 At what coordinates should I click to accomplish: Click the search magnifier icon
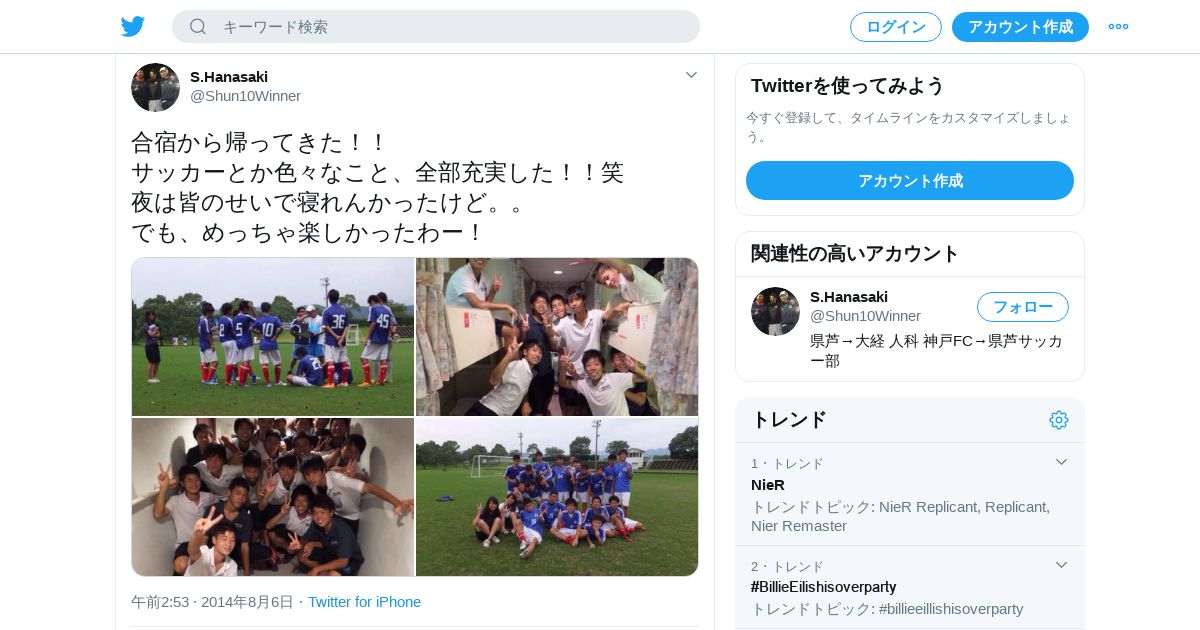point(198,27)
